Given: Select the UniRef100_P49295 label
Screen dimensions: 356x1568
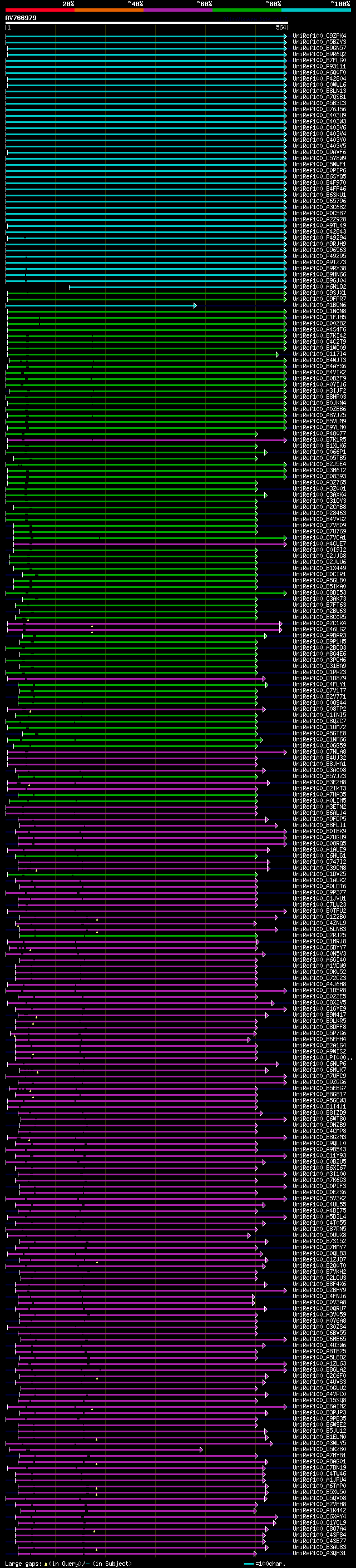Looking at the screenshot, I should (319, 256).
